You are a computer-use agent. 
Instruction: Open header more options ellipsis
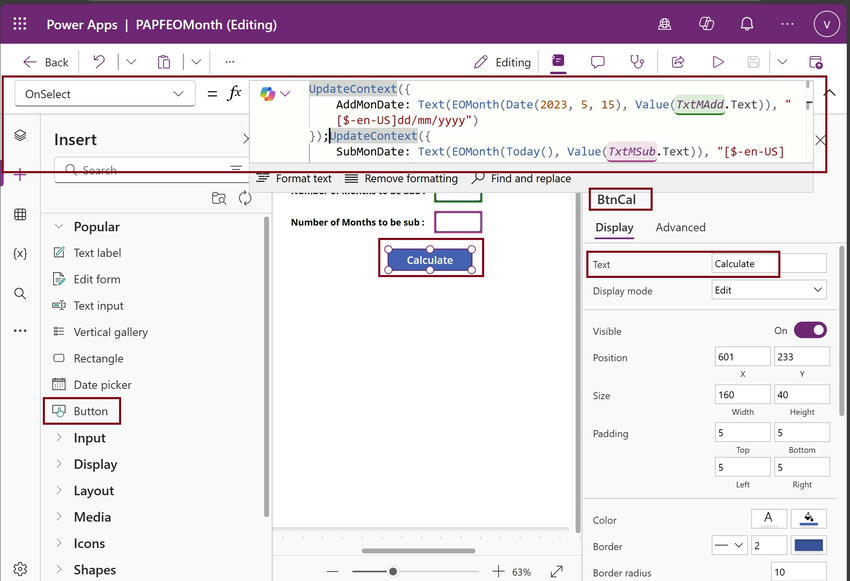787,24
